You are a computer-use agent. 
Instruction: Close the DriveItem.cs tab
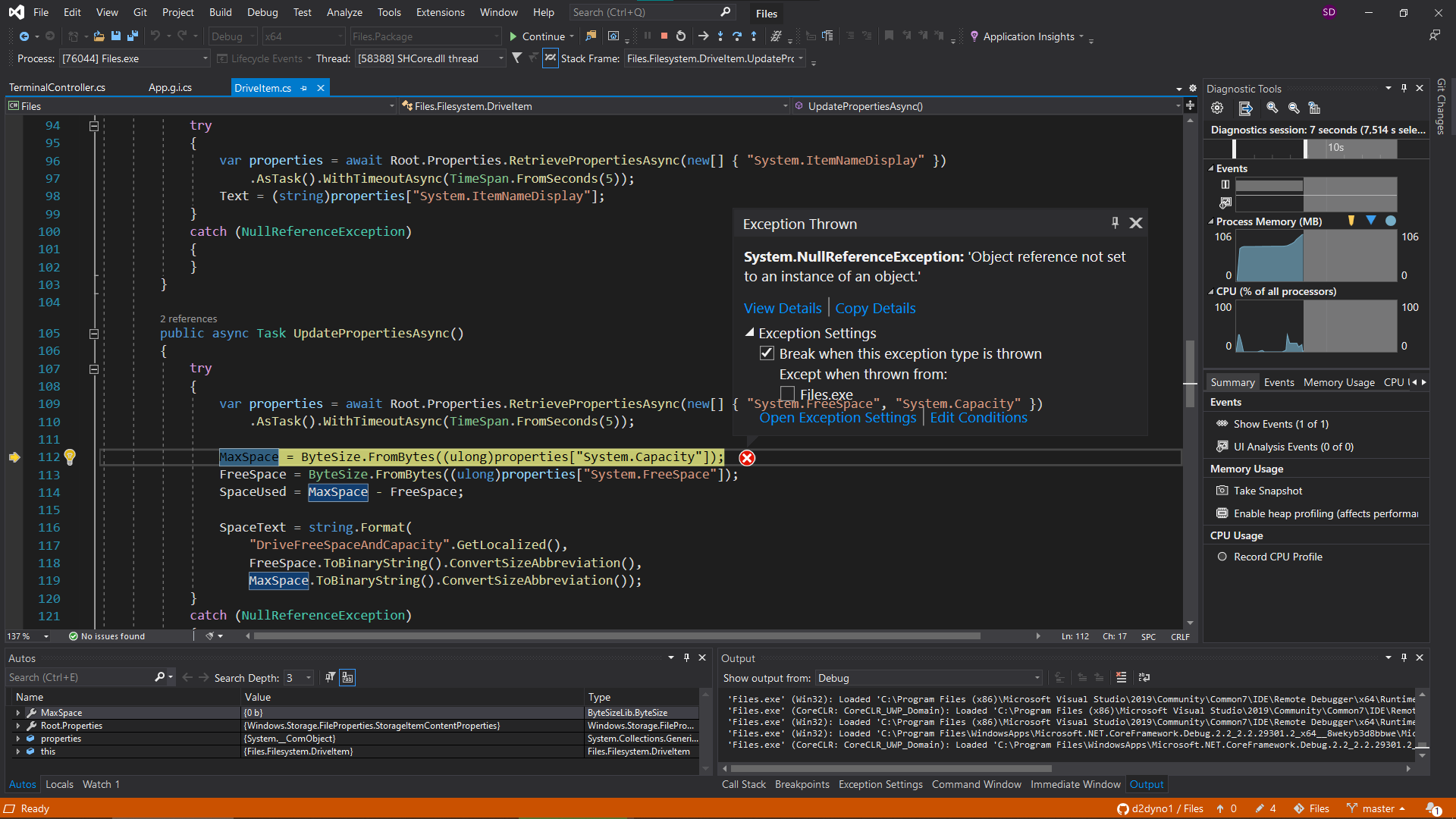pos(321,88)
